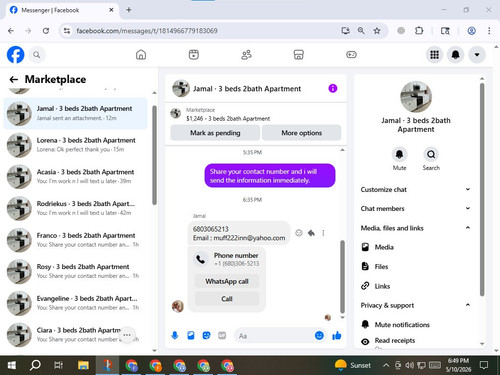Open the Reels video icon
This screenshot has width=500, height=375.
tap(194, 55)
